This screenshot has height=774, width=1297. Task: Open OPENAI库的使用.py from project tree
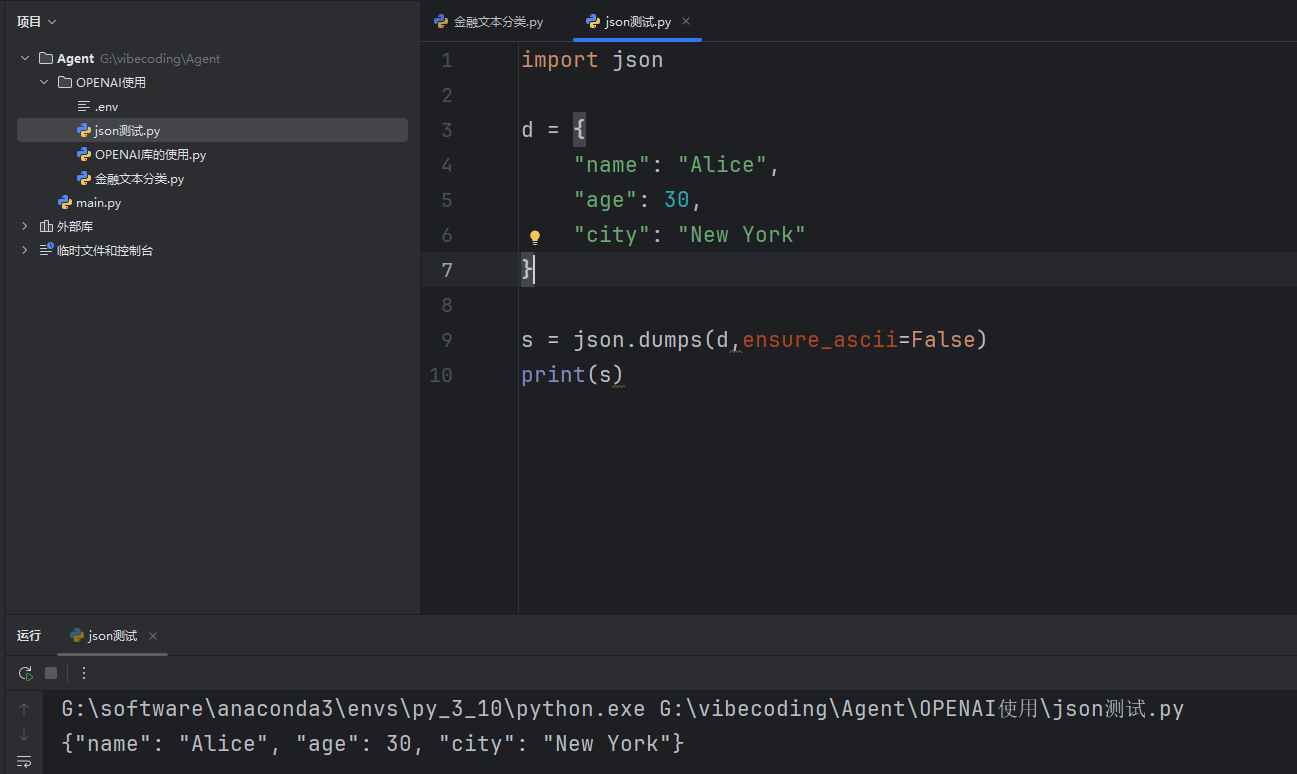coord(150,154)
